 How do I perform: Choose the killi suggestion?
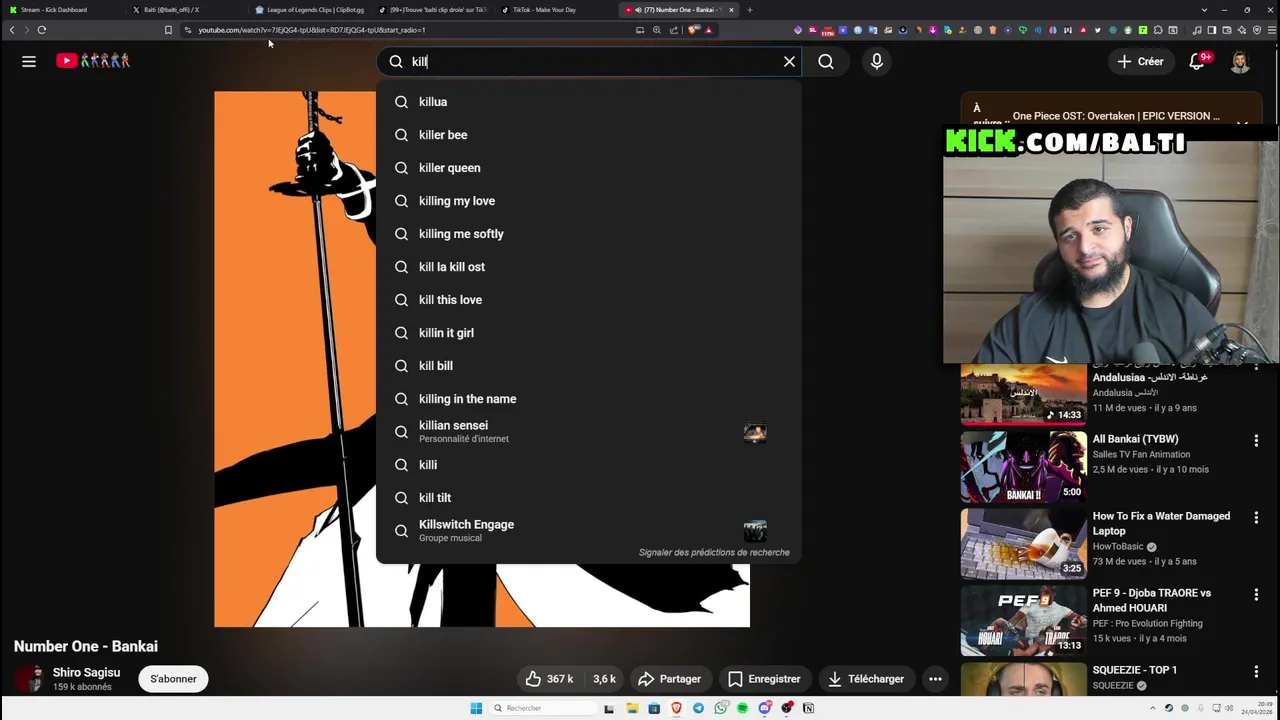589,465
